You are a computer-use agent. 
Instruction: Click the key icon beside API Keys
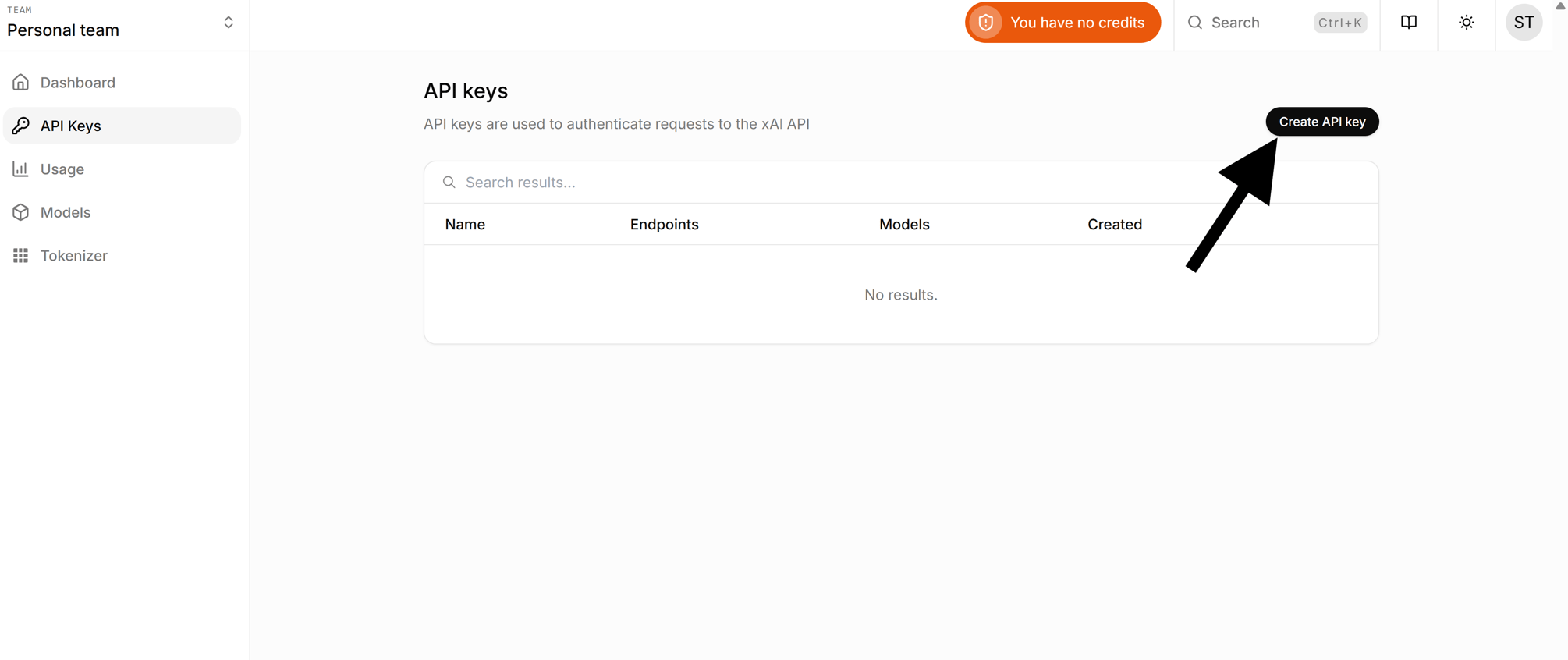21,126
